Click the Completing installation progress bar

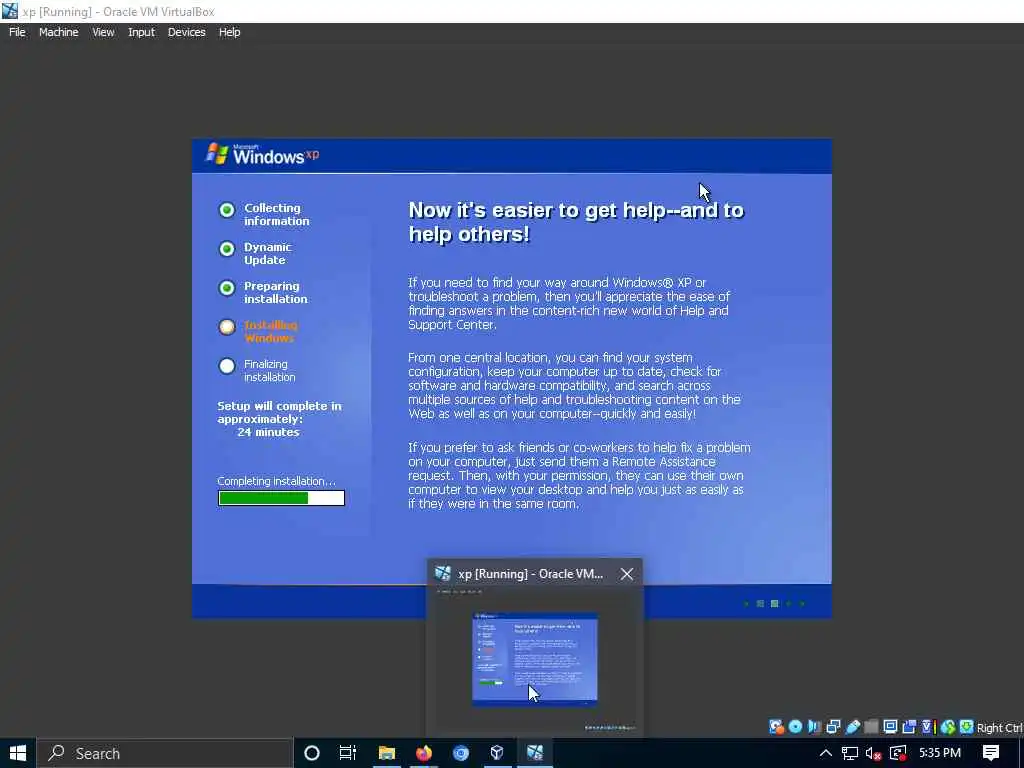tap(281, 498)
